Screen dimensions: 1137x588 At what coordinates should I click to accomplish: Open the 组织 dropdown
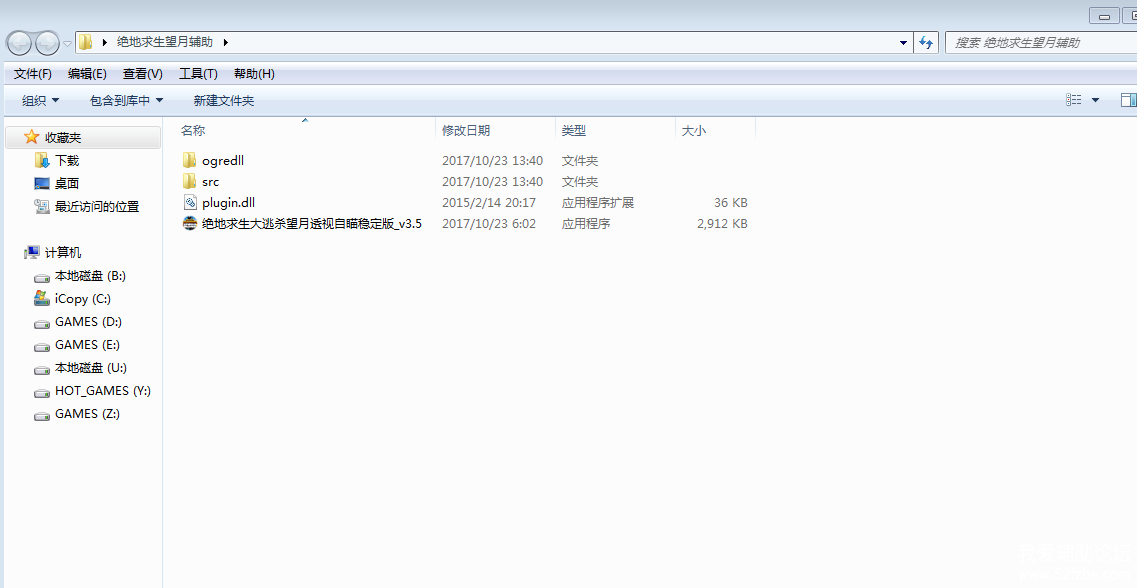(x=41, y=101)
